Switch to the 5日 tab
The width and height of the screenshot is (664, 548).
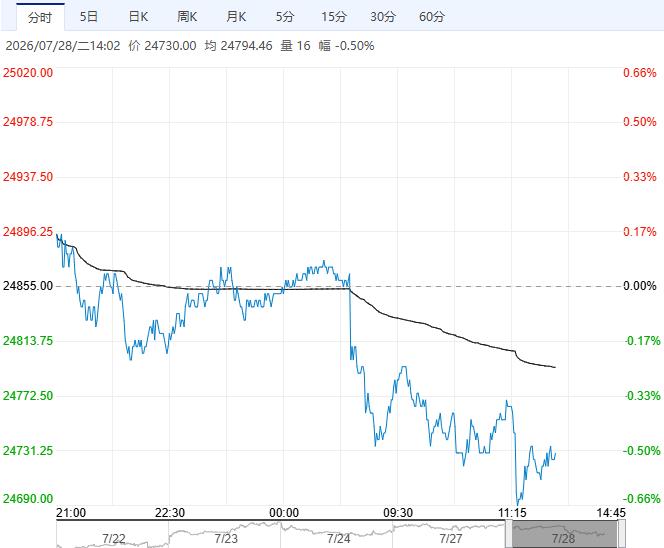tap(89, 17)
